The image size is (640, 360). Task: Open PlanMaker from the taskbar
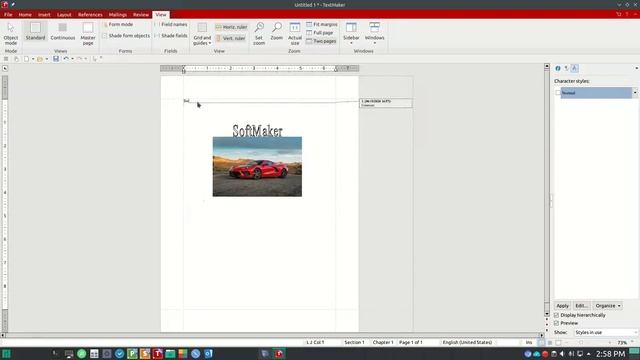[132, 353]
